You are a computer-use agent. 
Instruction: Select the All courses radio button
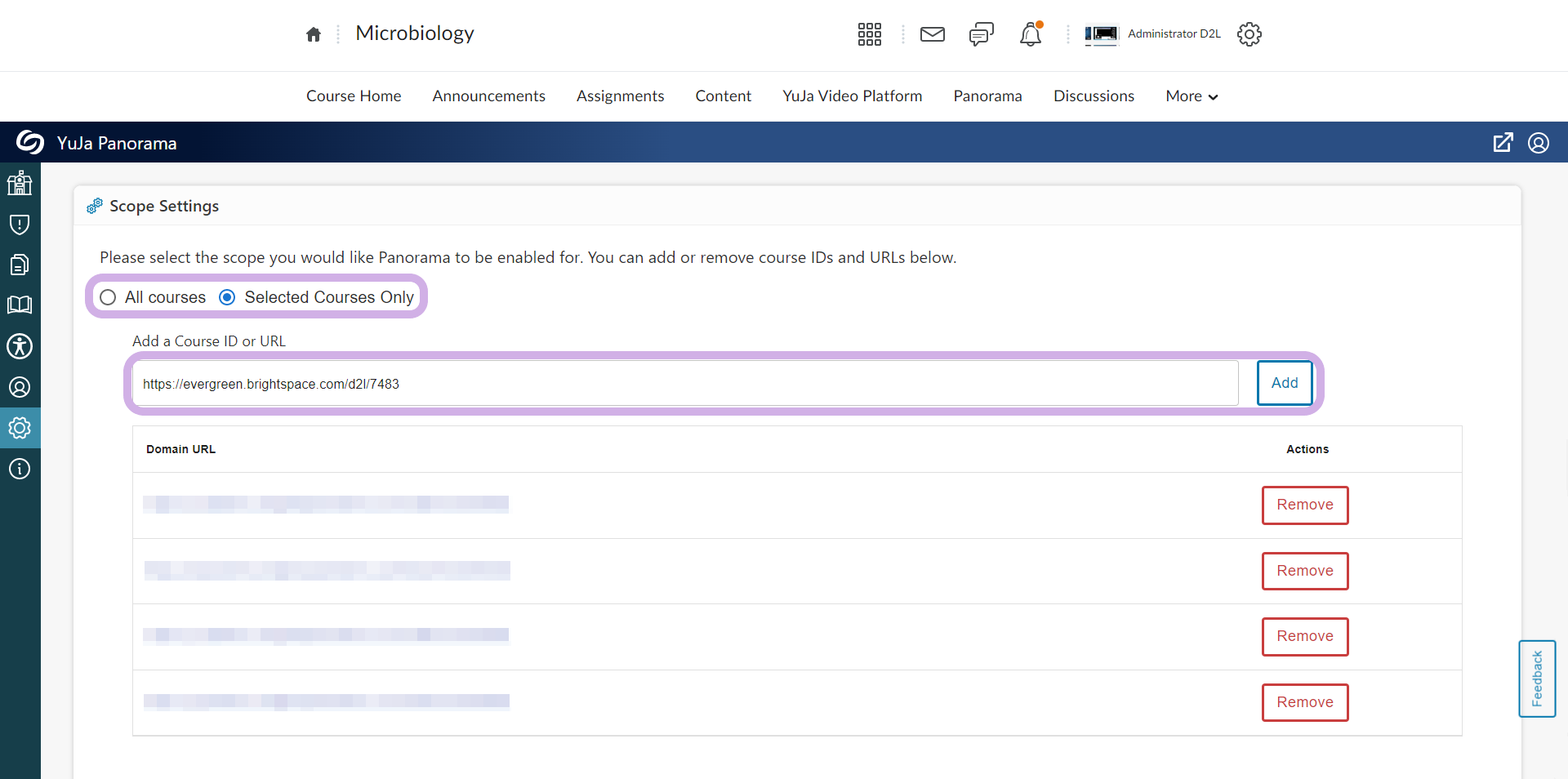pos(108,297)
